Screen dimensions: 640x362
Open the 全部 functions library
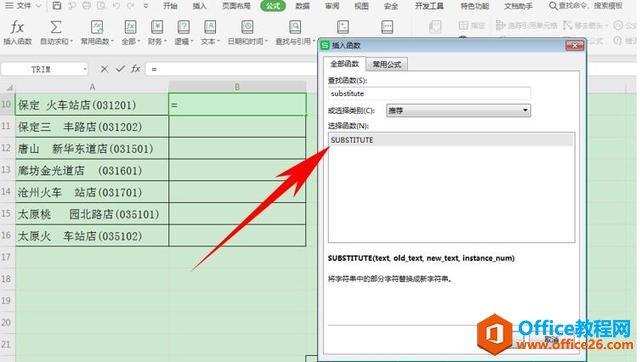click(x=131, y=32)
